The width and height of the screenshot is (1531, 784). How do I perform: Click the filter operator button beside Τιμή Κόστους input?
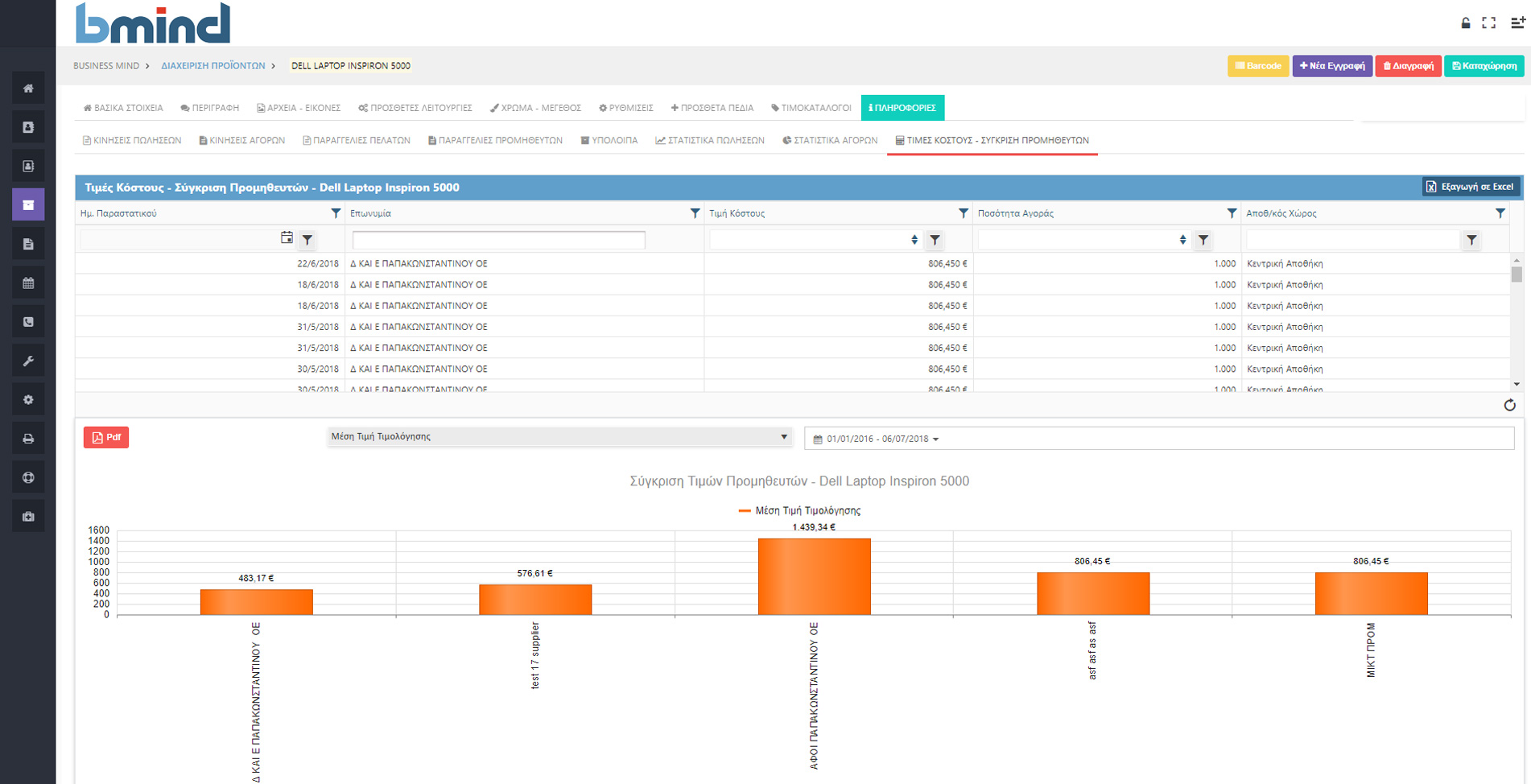[x=935, y=240]
